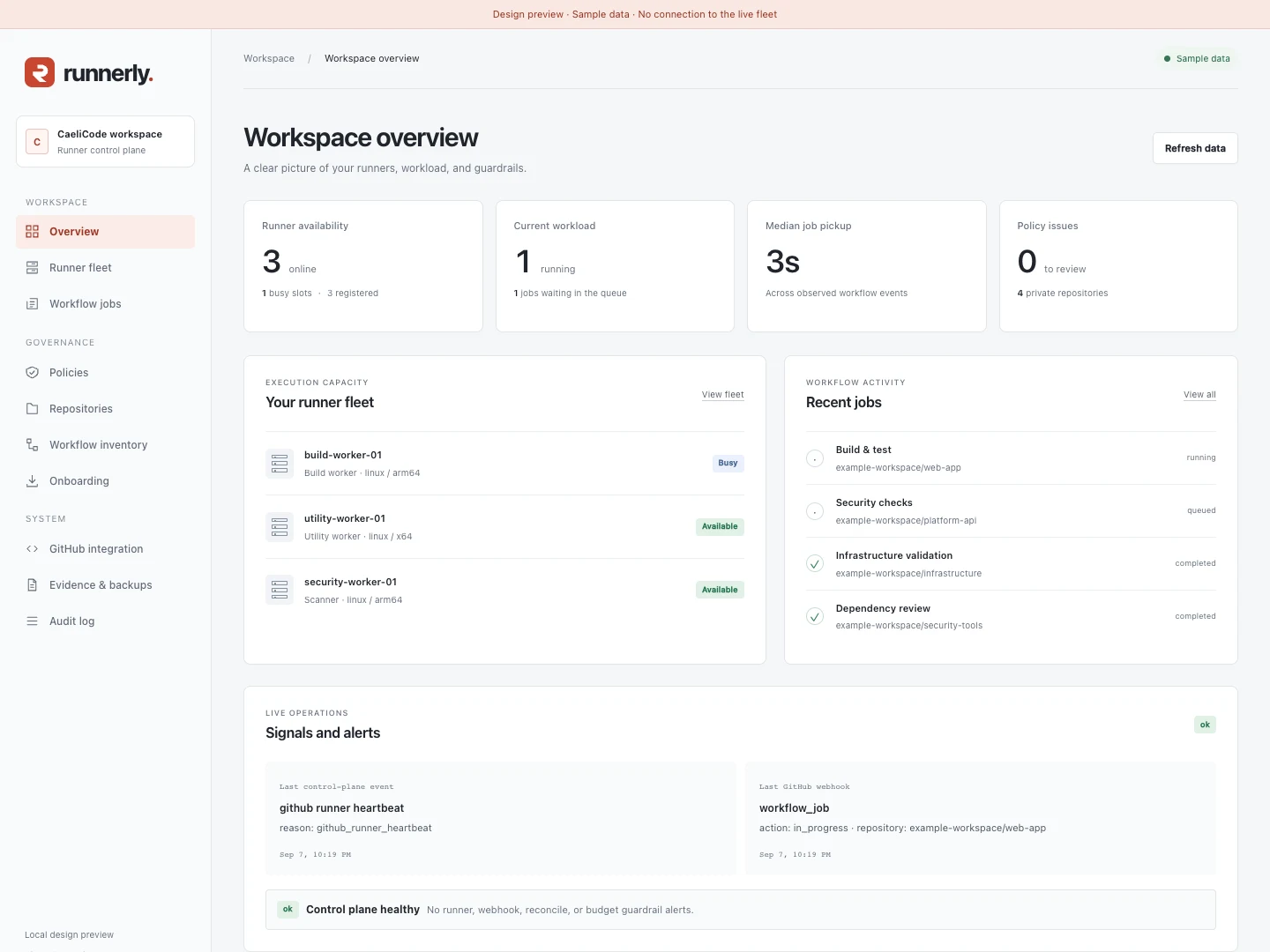
Task: Click the Overview grid icon in sidebar
Action: tap(33, 232)
